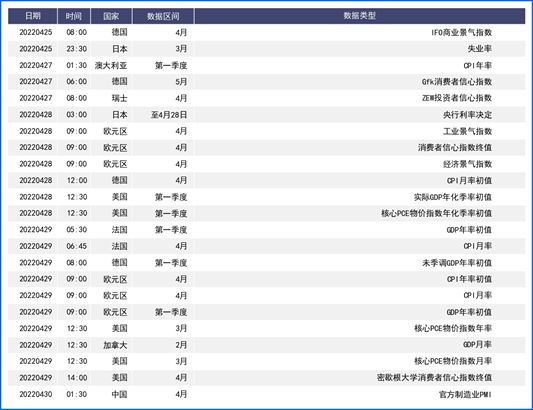Select the 数据区间 column header
Image resolution: width=533 pixels, height=410 pixels.
(x=163, y=16)
